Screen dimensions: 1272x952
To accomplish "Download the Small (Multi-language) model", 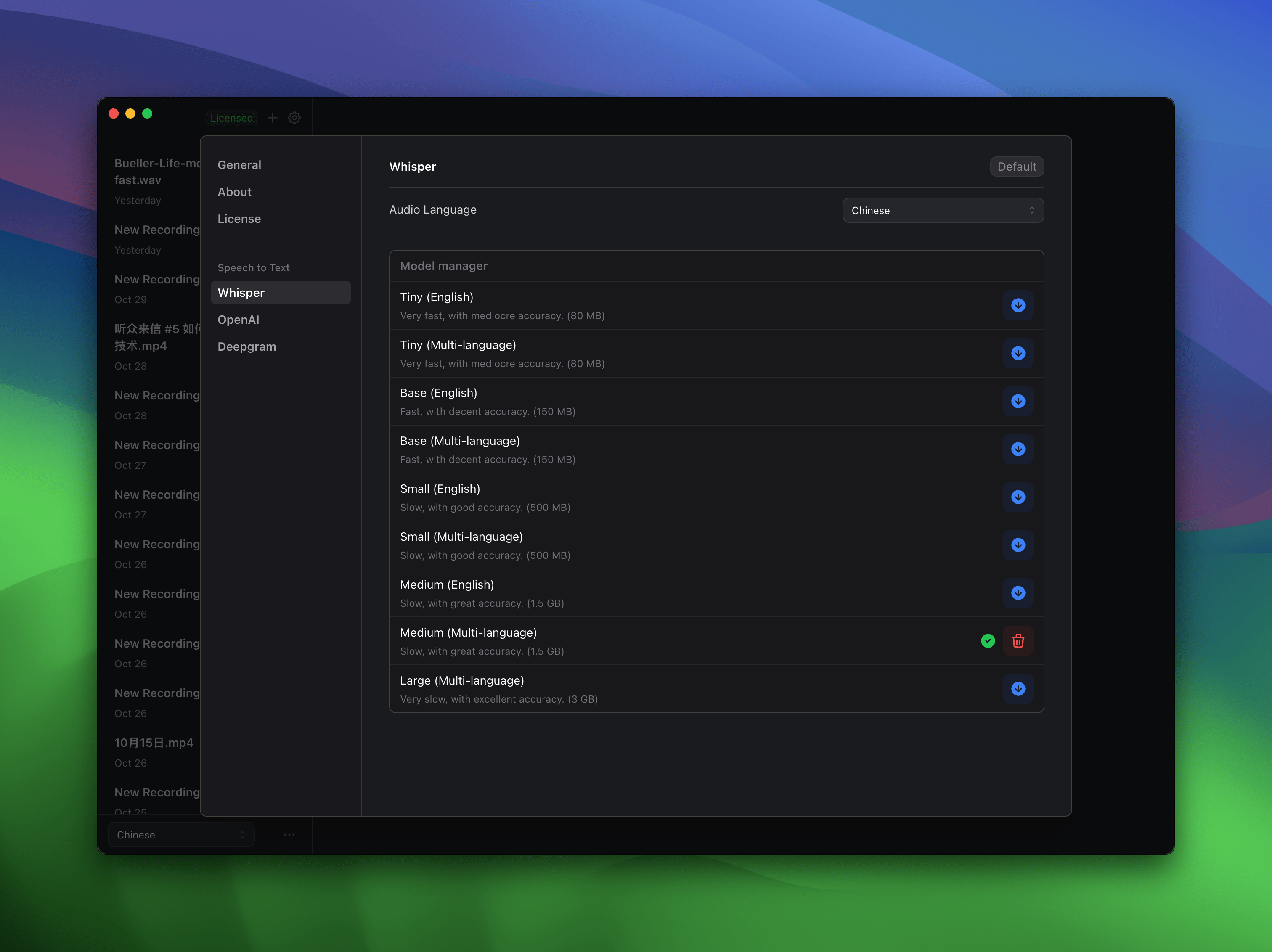I will [1018, 545].
